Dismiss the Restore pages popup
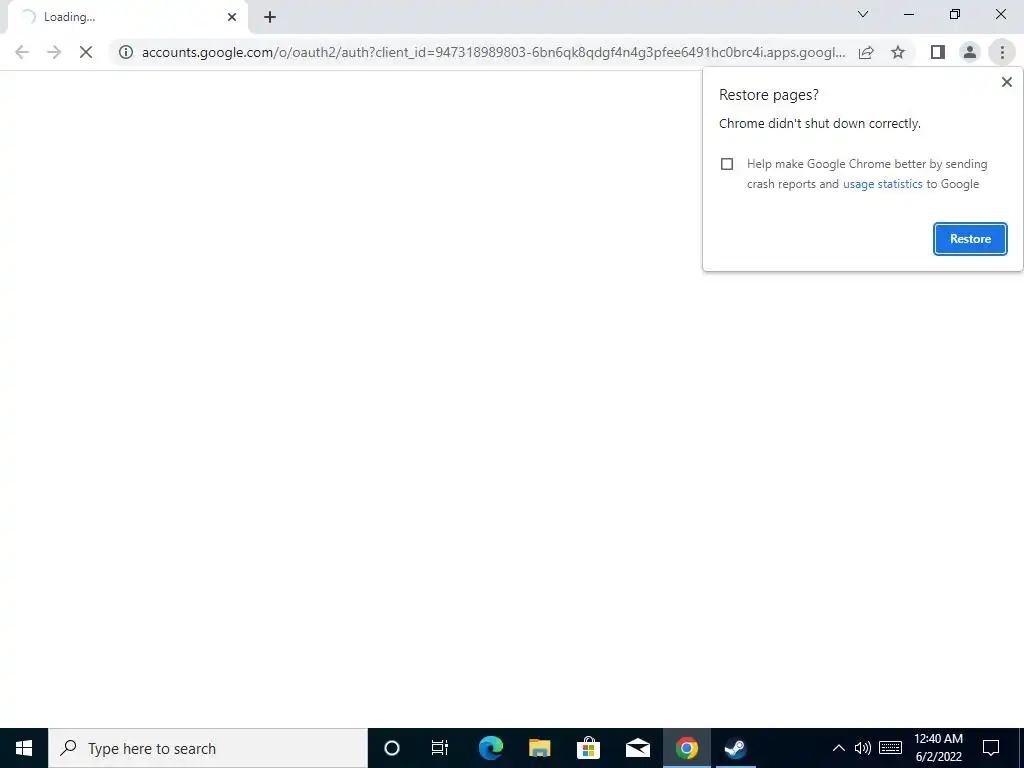The width and height of the screenshot is (1024, 768). coord(1006,82)
